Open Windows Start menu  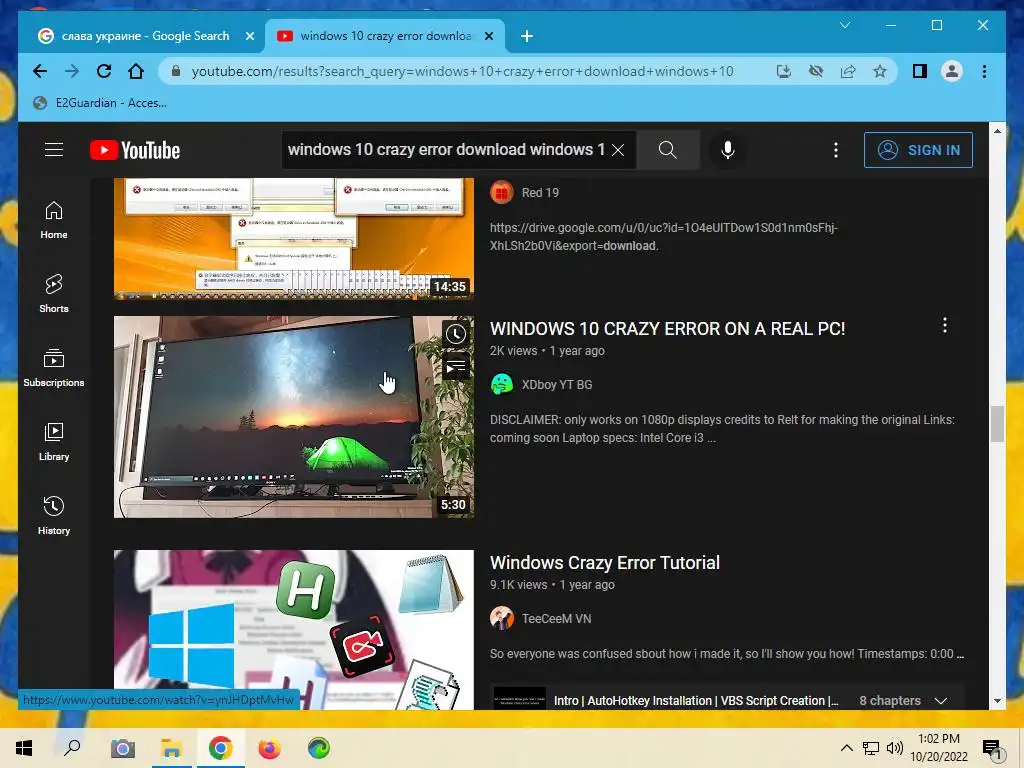[24, 748]
